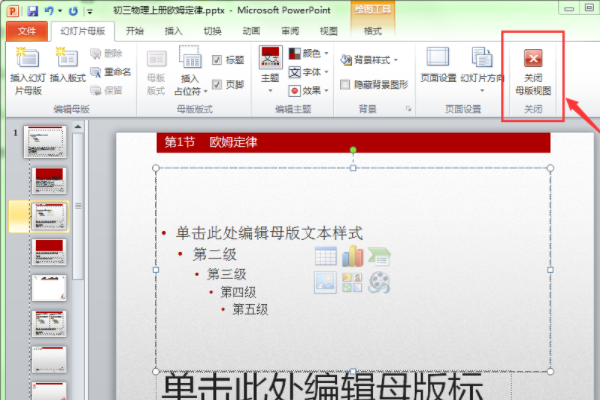
Task: Click the Redo icon in the title bar
Action: tap(73, 11)
